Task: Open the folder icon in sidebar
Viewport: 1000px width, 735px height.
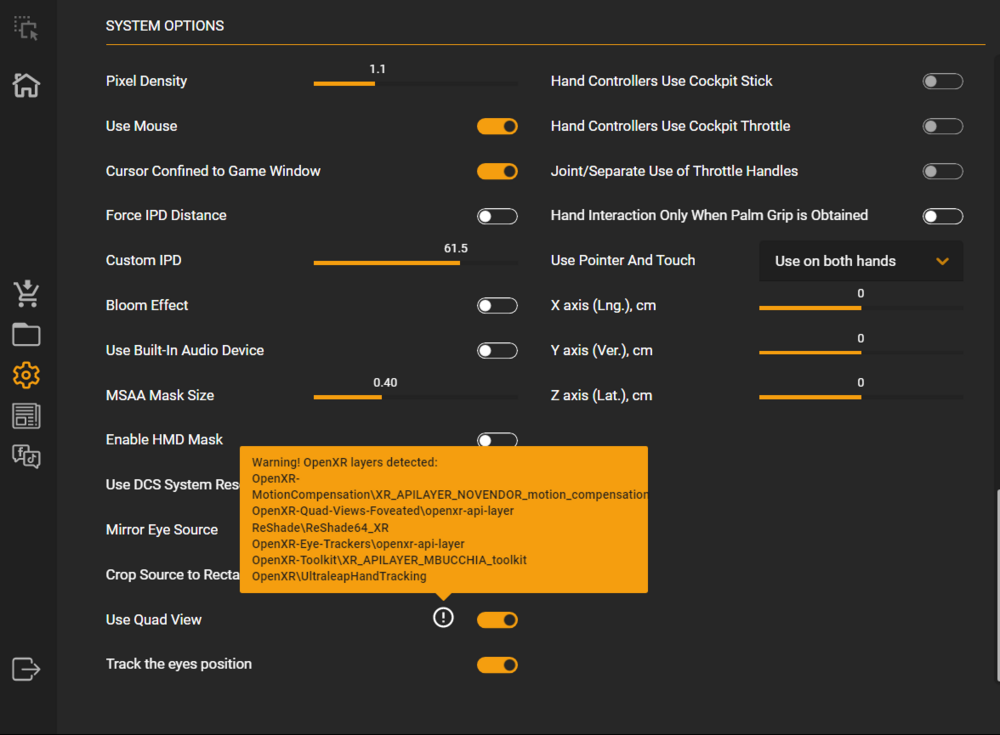Action: (26, 335)
